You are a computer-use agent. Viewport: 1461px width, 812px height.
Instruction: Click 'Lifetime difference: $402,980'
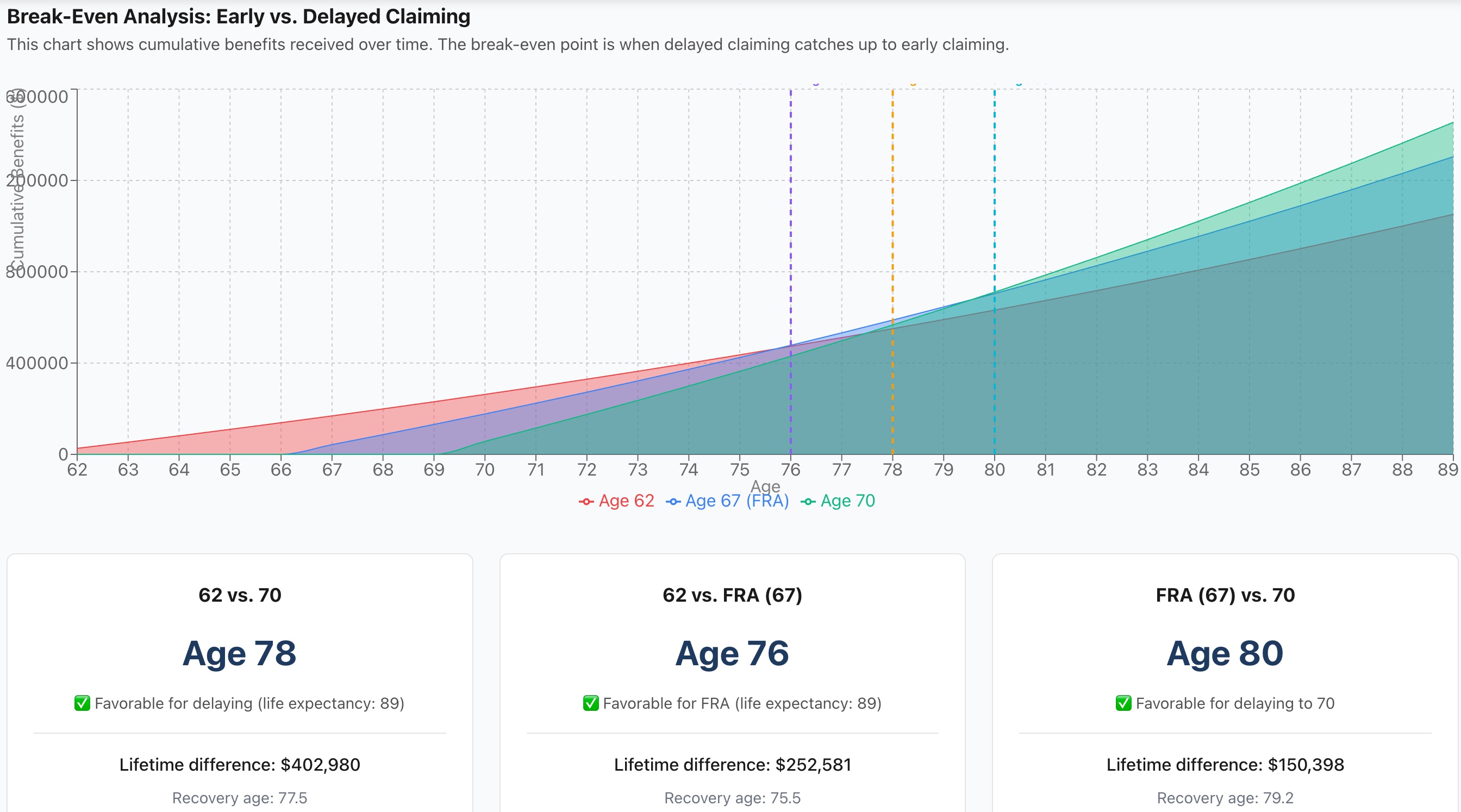240,764
